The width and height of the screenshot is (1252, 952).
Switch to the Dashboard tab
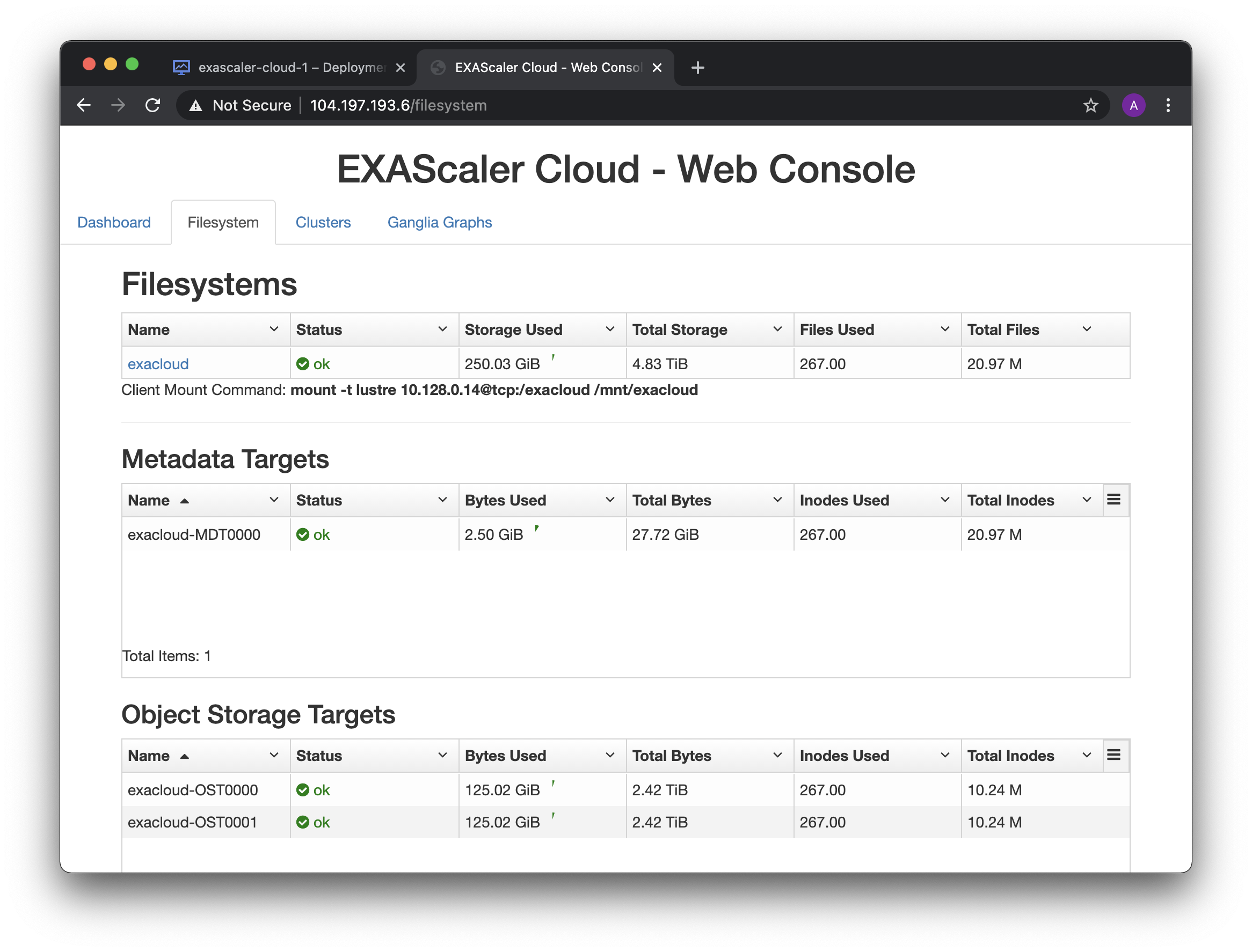114,222
